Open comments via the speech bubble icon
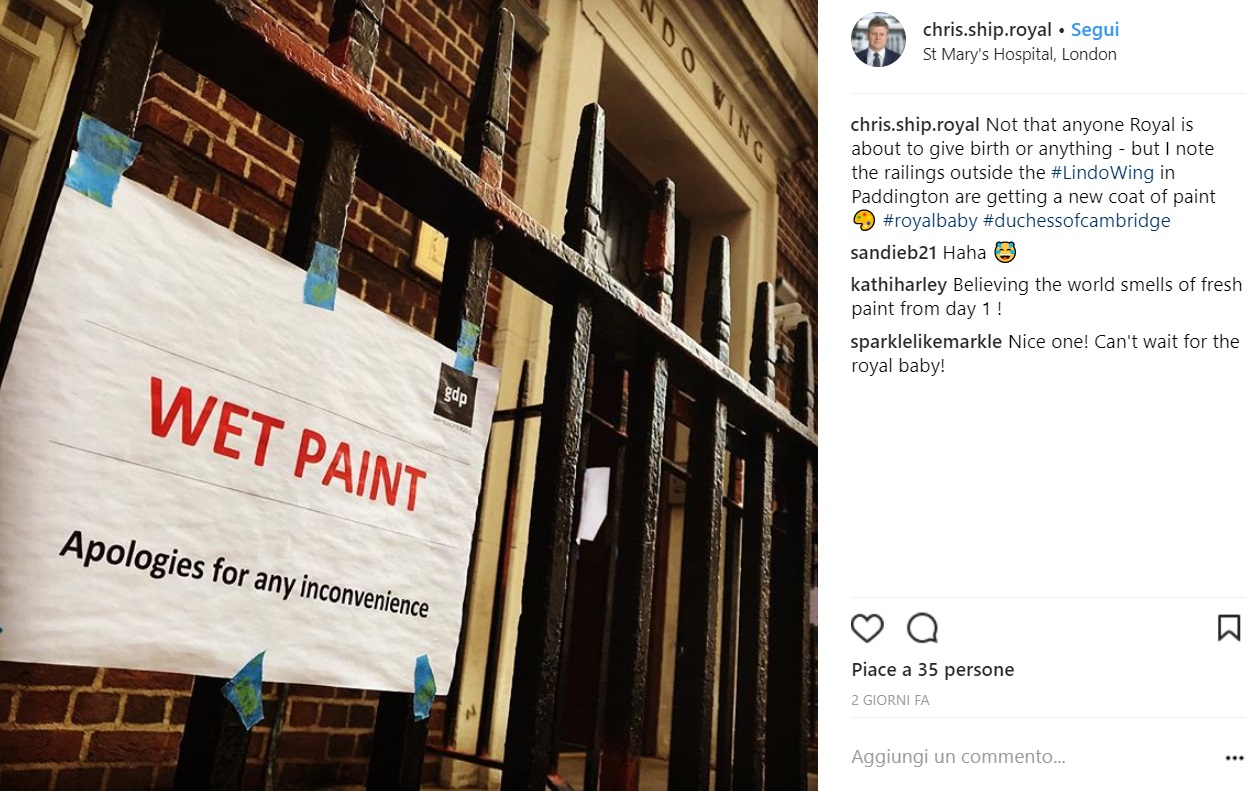Viewport: 1251px width, 791px height. pos(922,628)
